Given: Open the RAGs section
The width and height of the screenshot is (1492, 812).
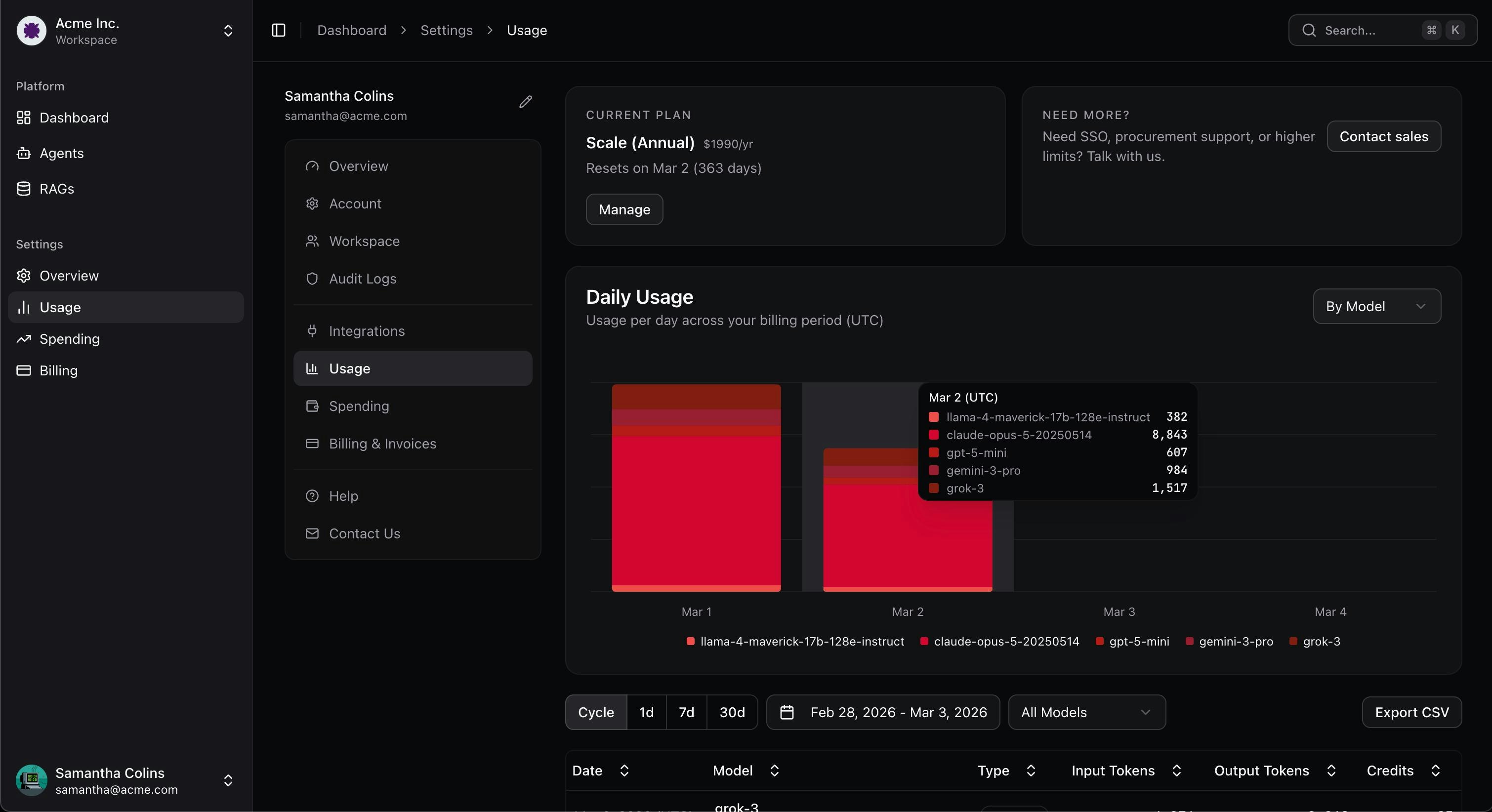Looking at the screenshot, I should (56, 188).
